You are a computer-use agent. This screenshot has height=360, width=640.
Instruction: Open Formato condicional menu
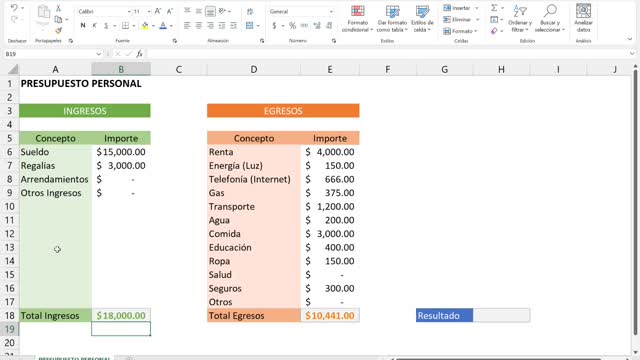point(358,18)
